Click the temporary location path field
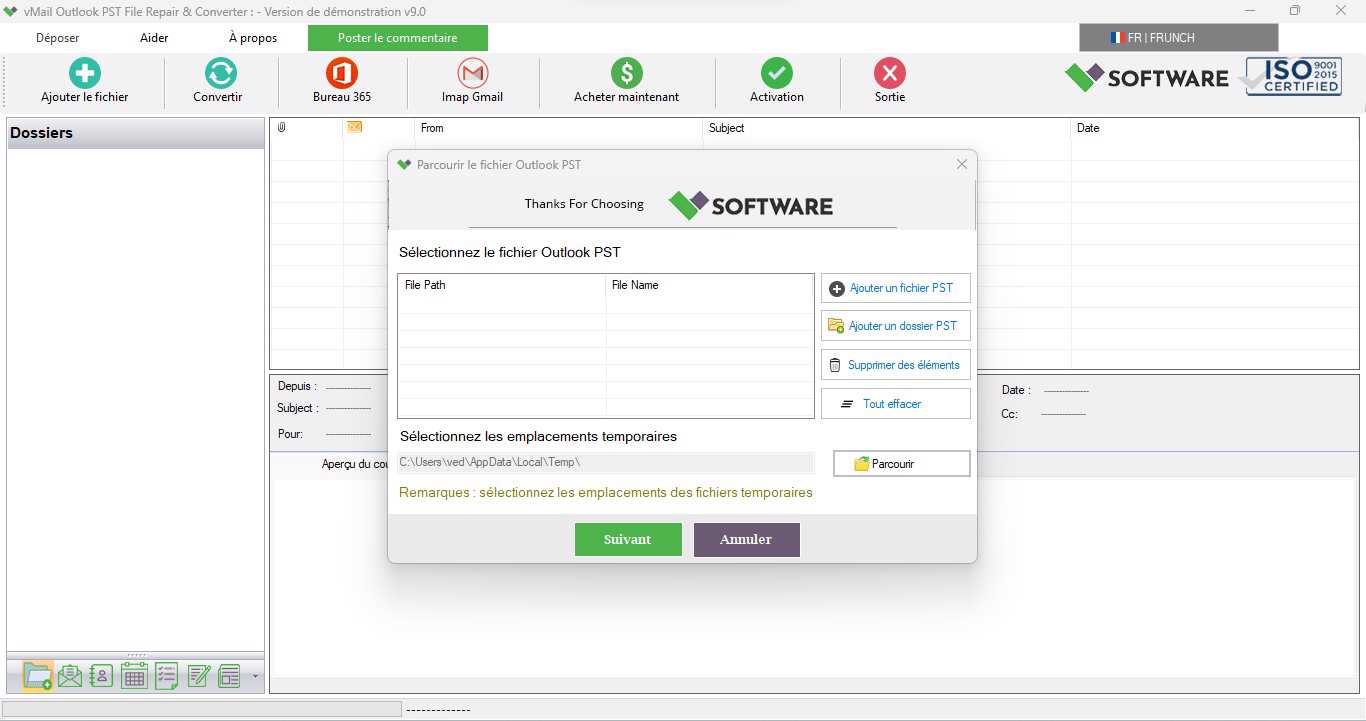Viewport: 1366px width, 721px height. point(605,462)
